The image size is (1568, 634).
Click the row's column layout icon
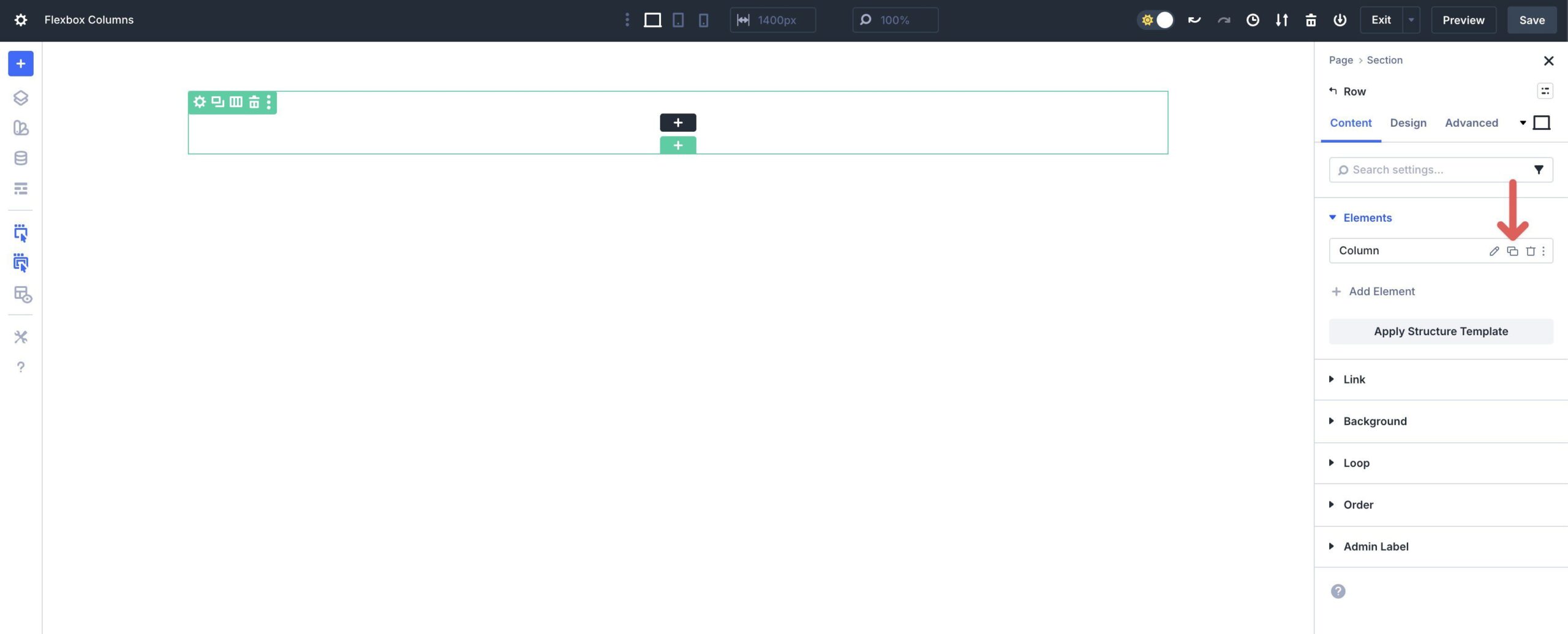click(x=236, y=102)
